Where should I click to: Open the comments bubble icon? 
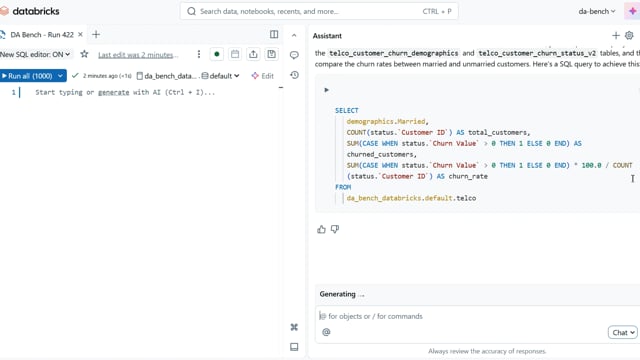coord(294,55)
